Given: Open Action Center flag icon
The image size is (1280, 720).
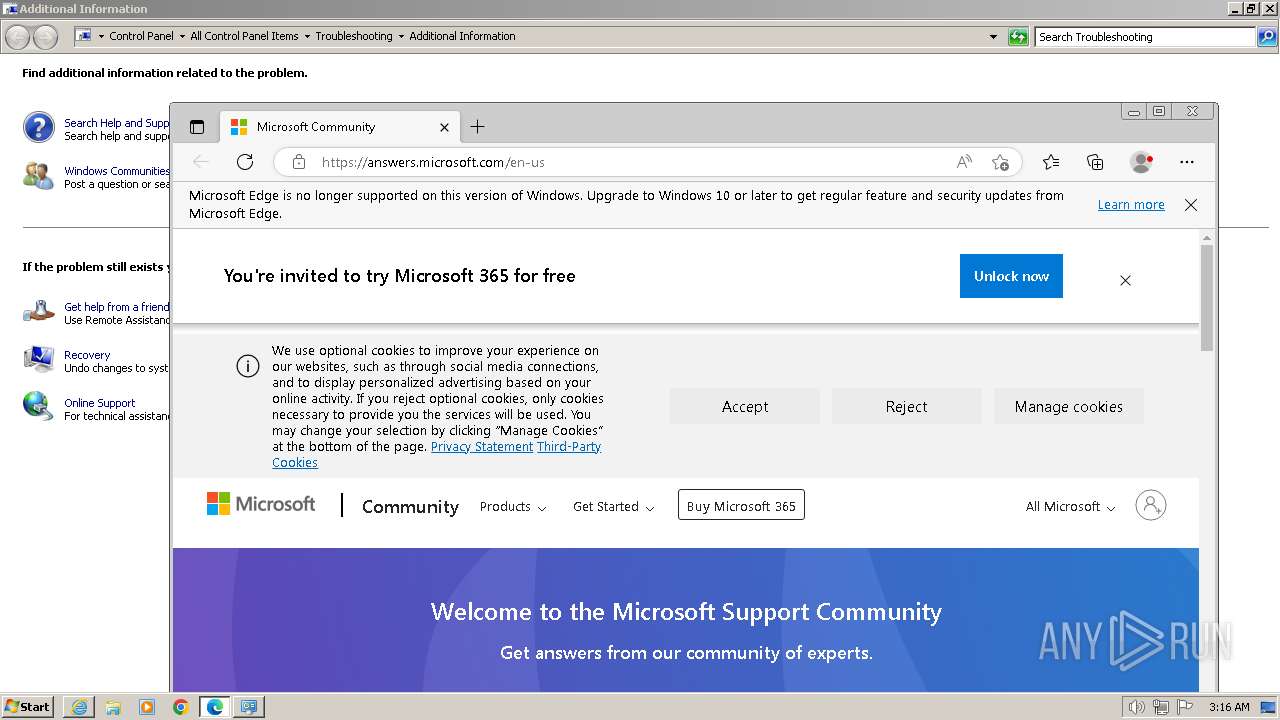Looking at the screenshot, I should [x=1185, y=707].
